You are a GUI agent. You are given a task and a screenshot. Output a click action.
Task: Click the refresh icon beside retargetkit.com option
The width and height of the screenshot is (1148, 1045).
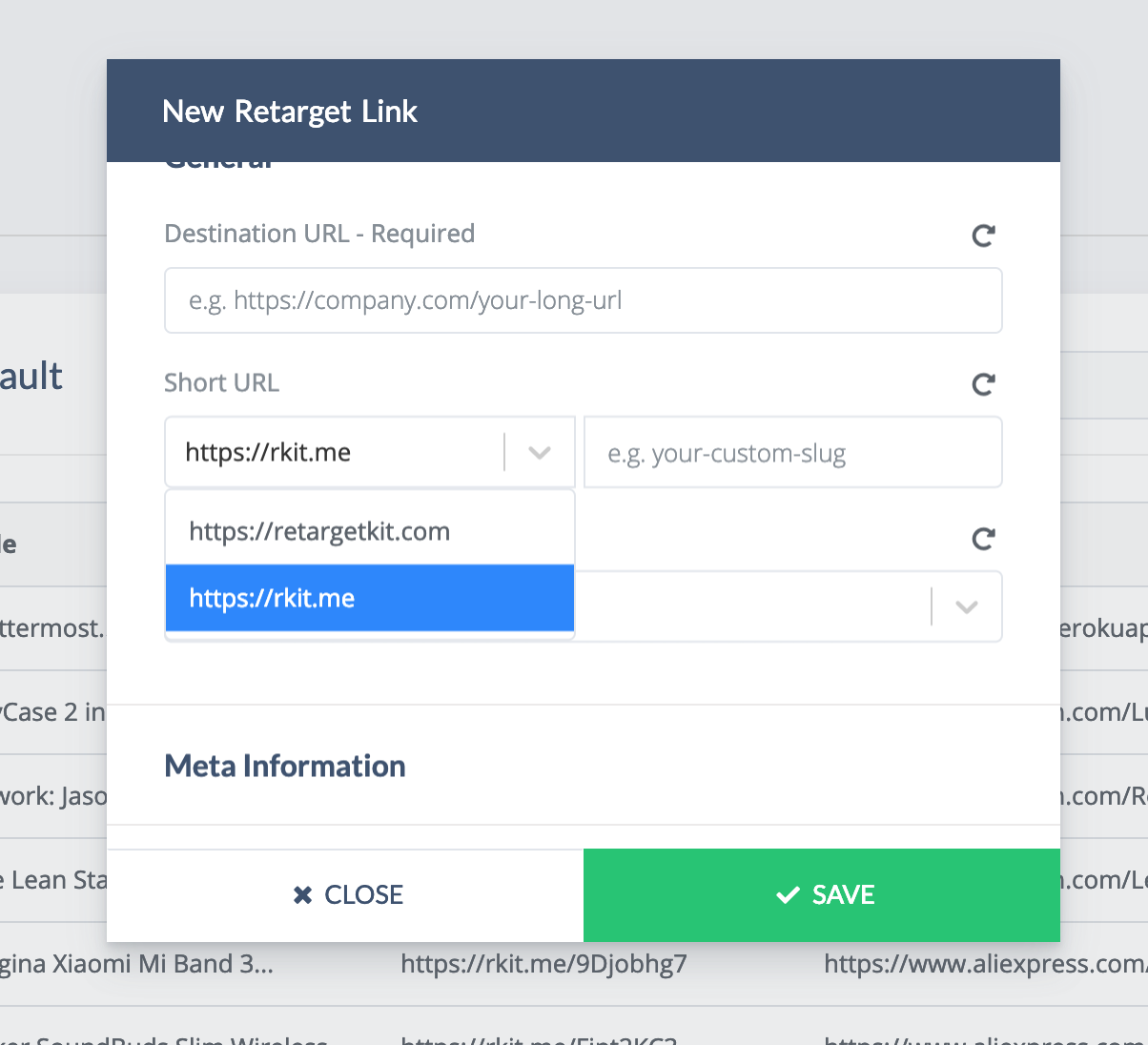point(984,540)
